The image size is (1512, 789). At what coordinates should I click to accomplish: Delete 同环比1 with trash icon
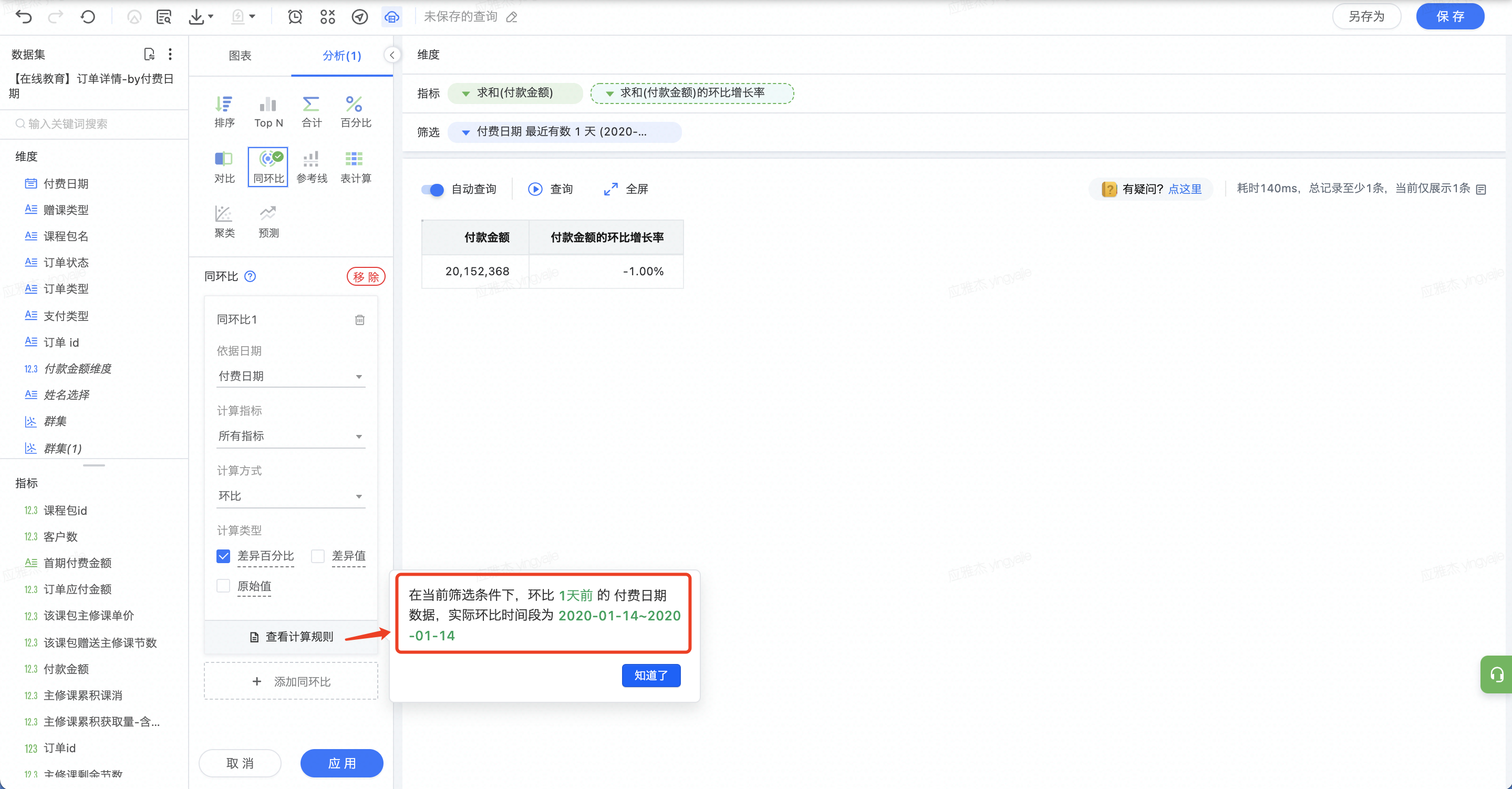pyautogui.click(x=359, y=320)
